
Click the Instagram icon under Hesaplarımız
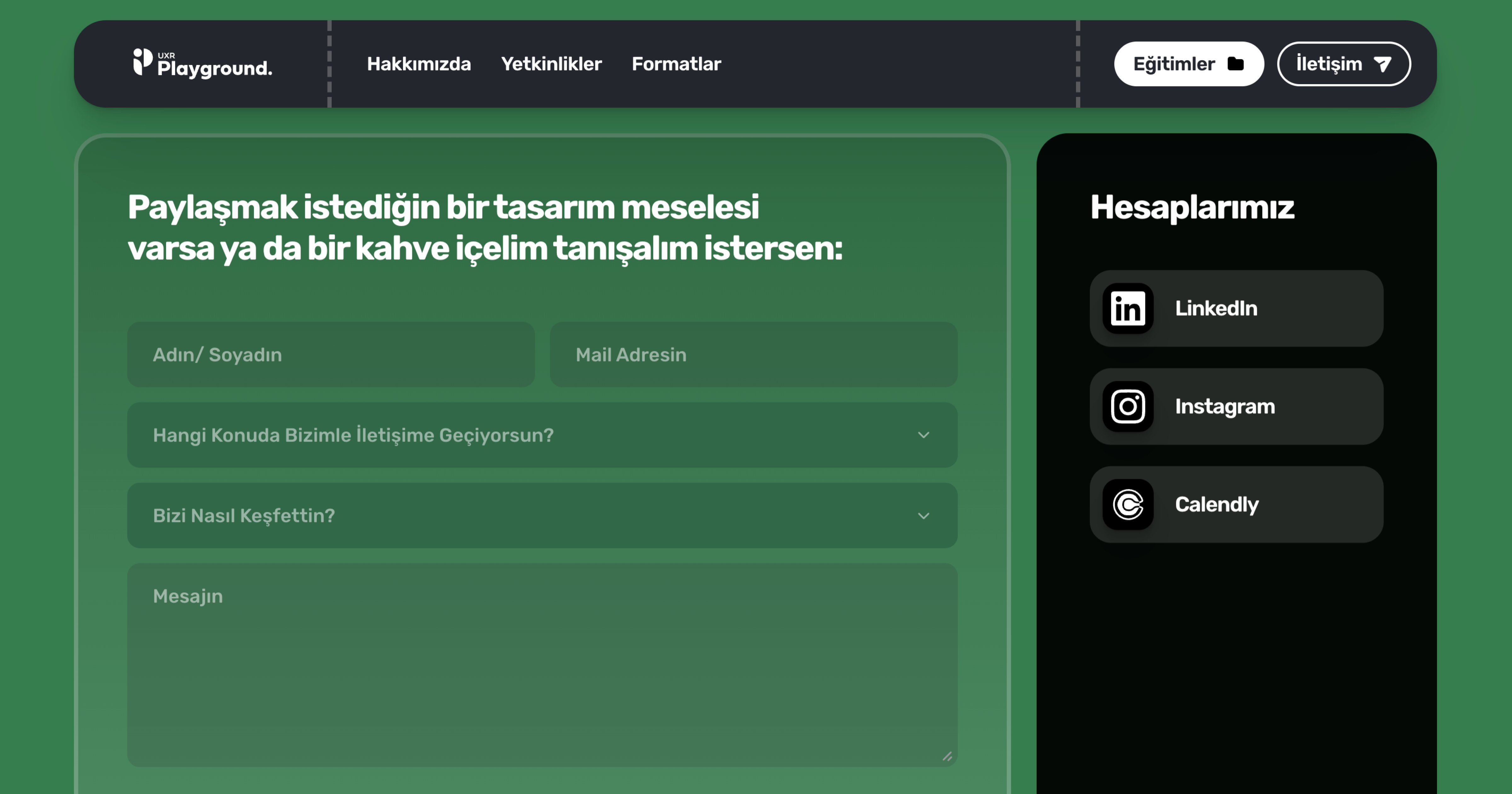[x=1128, y=406]
